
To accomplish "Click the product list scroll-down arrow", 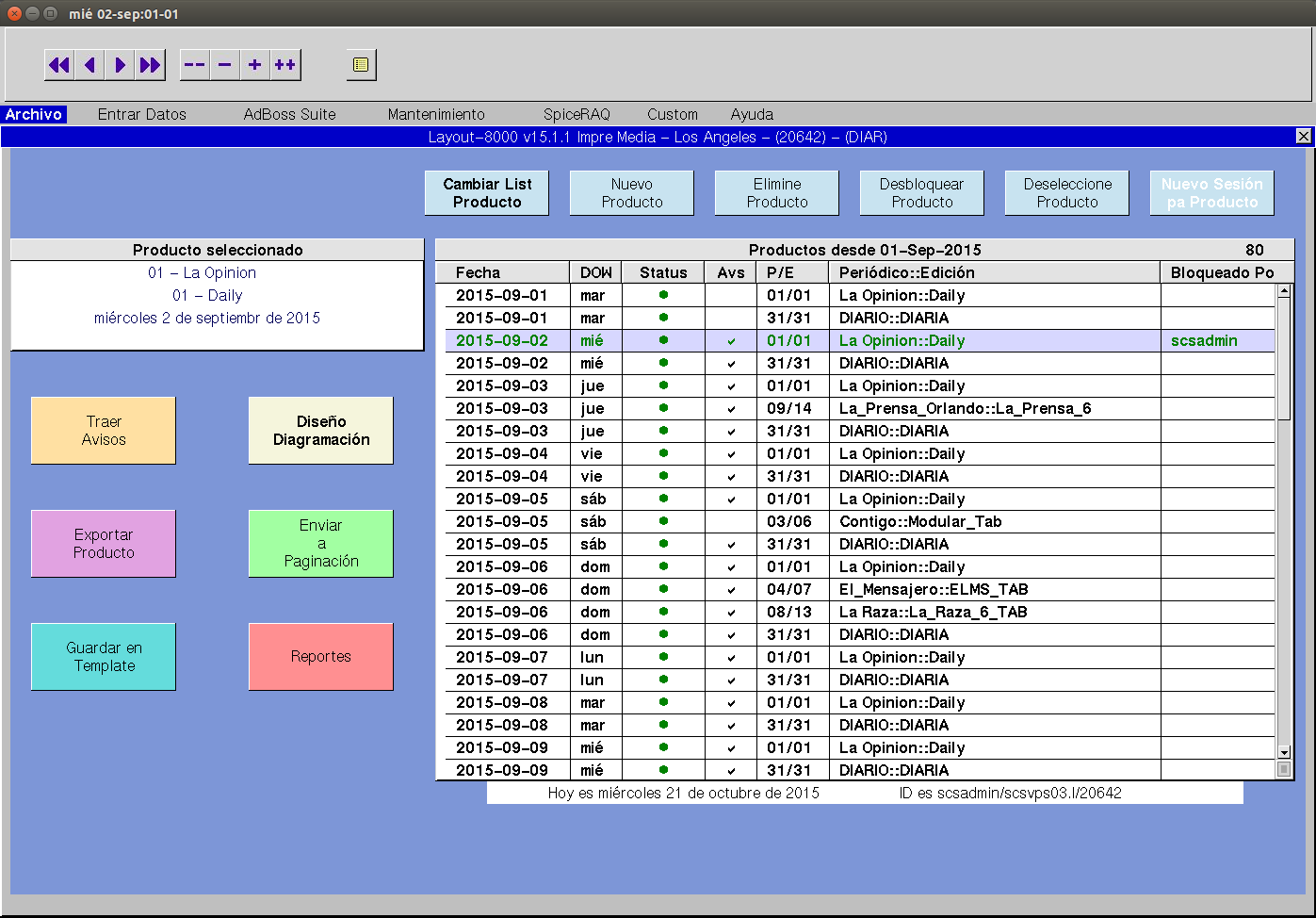I will tap(1284, 752).
